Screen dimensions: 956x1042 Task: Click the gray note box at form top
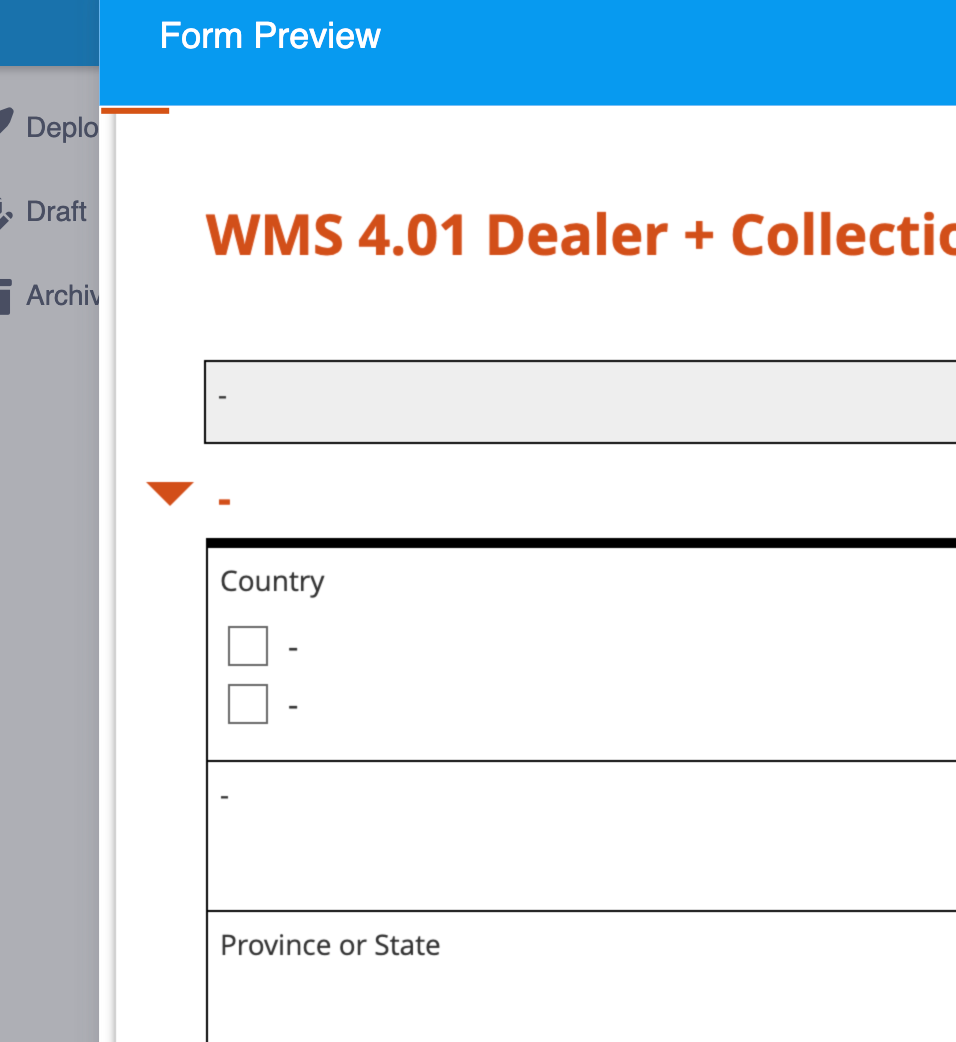pyautogui.click(x=580, y=401)
